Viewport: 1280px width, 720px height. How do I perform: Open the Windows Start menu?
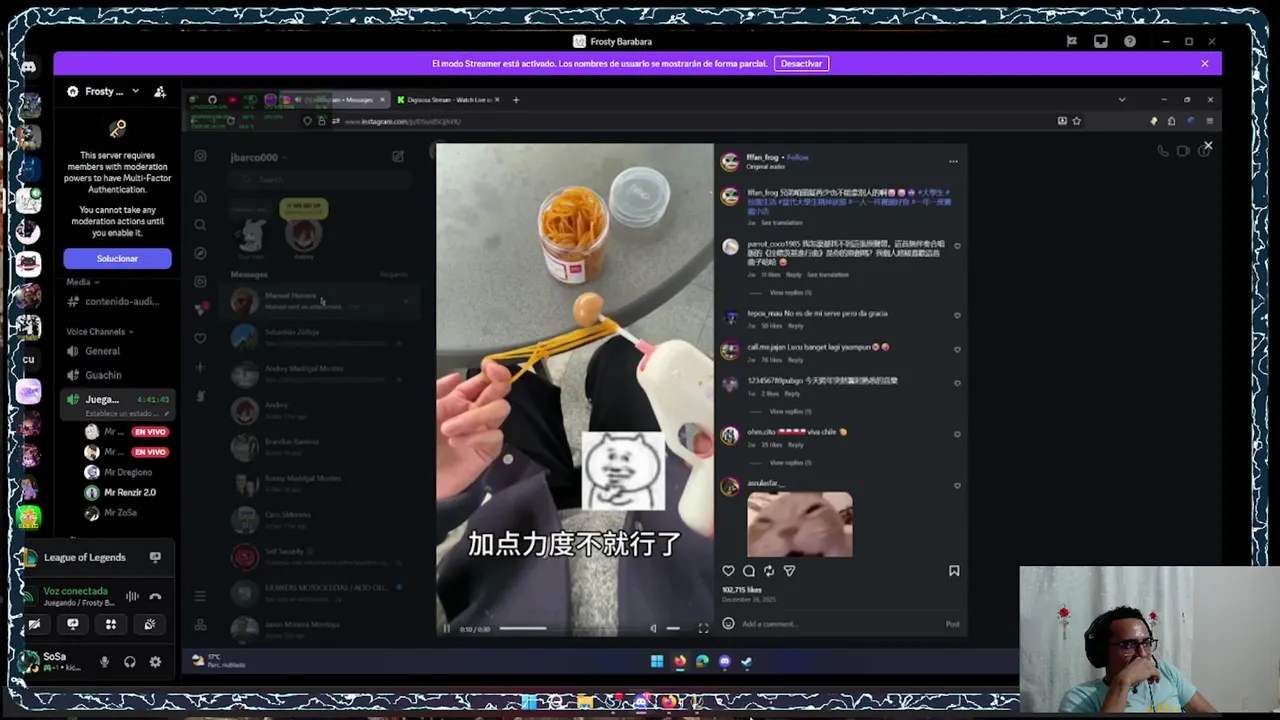tap(657, 661)
